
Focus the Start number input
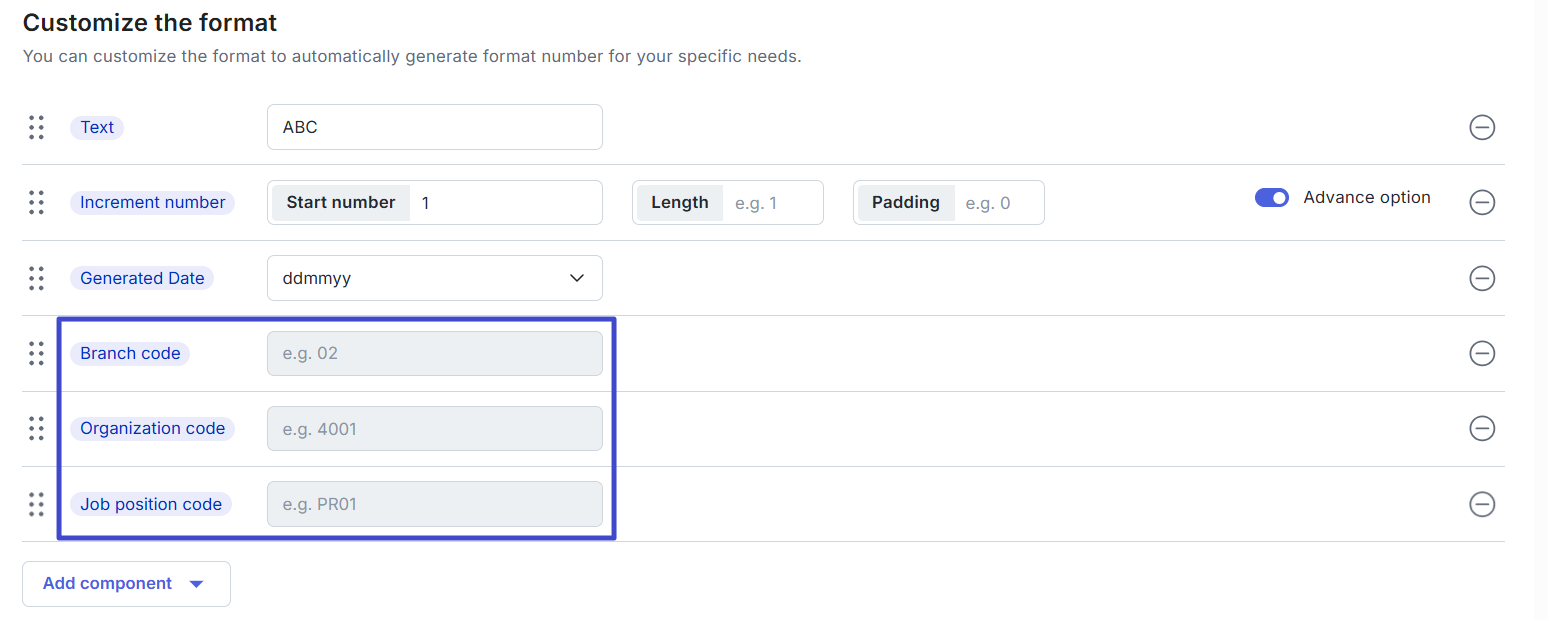click(x=505, y=203)
